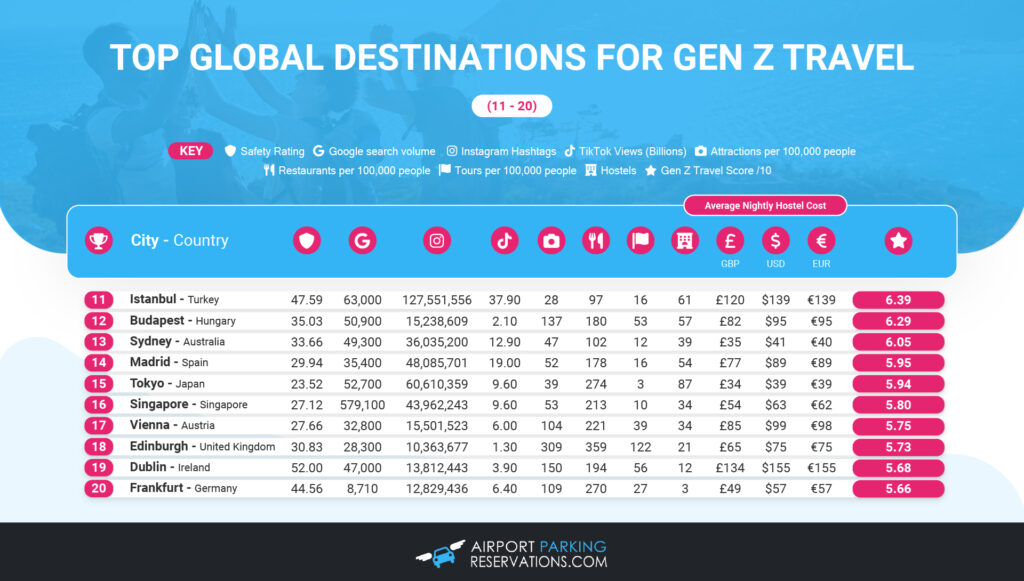Click Tokyo's 5.94 score pill
The width and height of the screenshot is (1024, 581).
[897, 383]
